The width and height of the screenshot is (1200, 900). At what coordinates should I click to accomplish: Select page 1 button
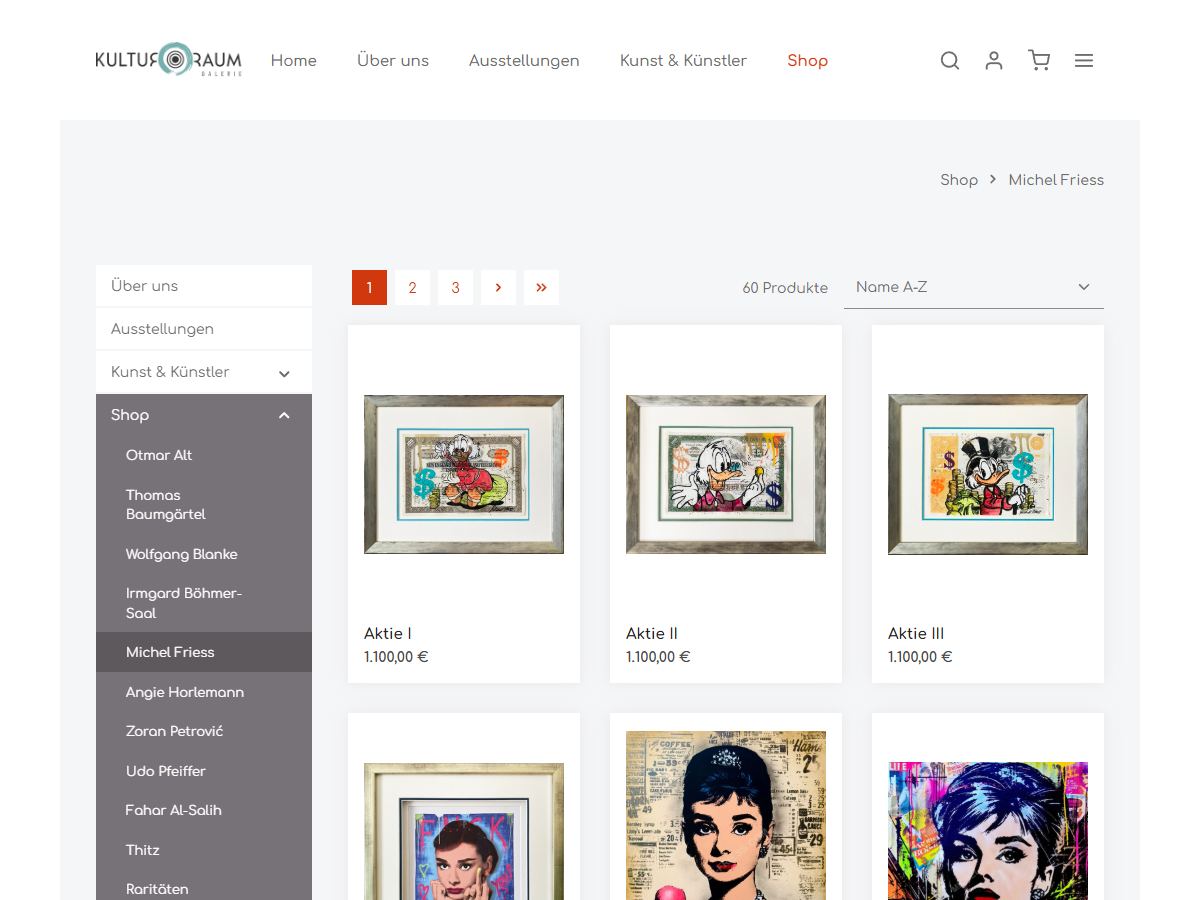click(369, 288)
